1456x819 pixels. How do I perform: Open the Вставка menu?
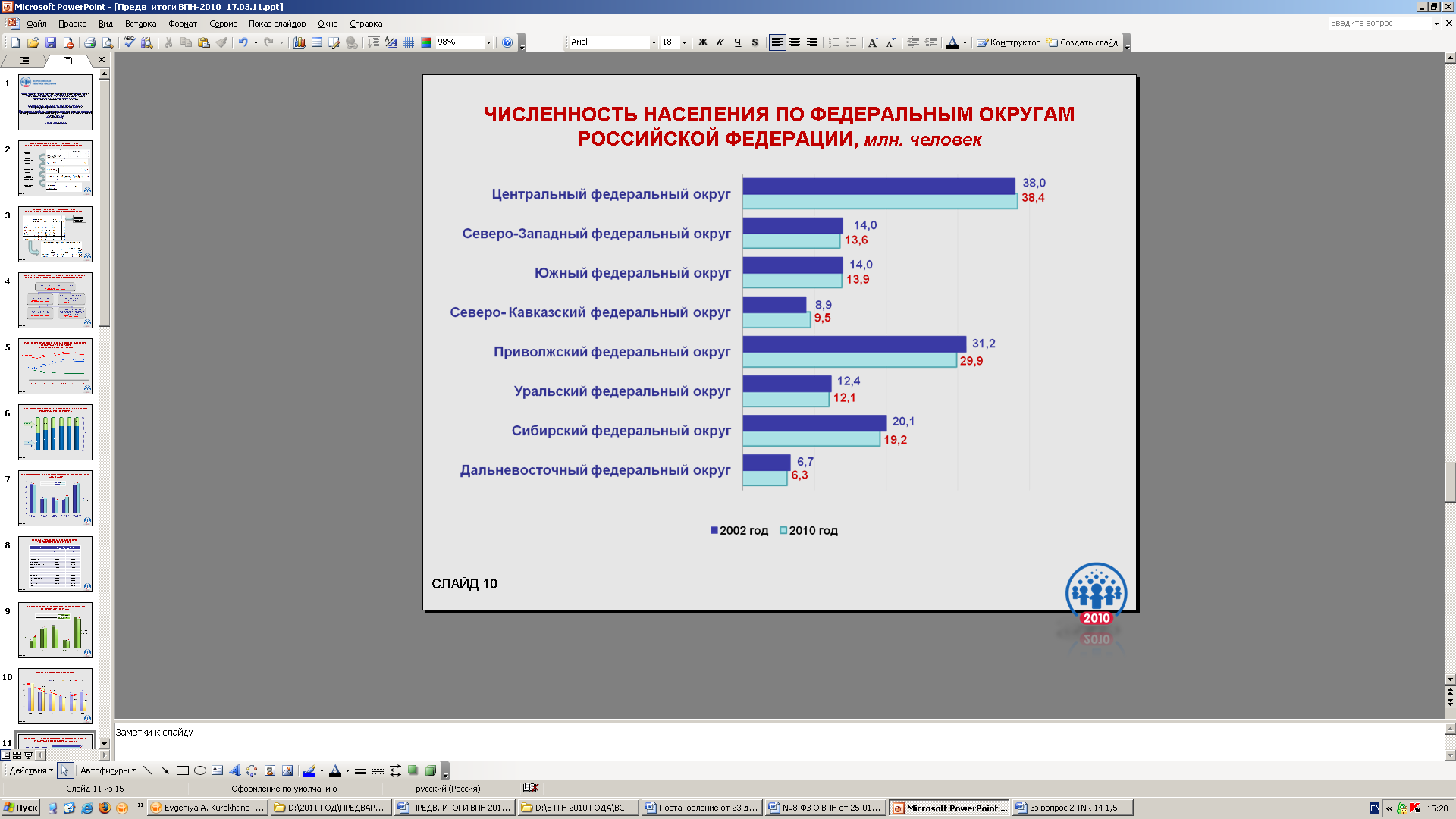pos(140,24)
